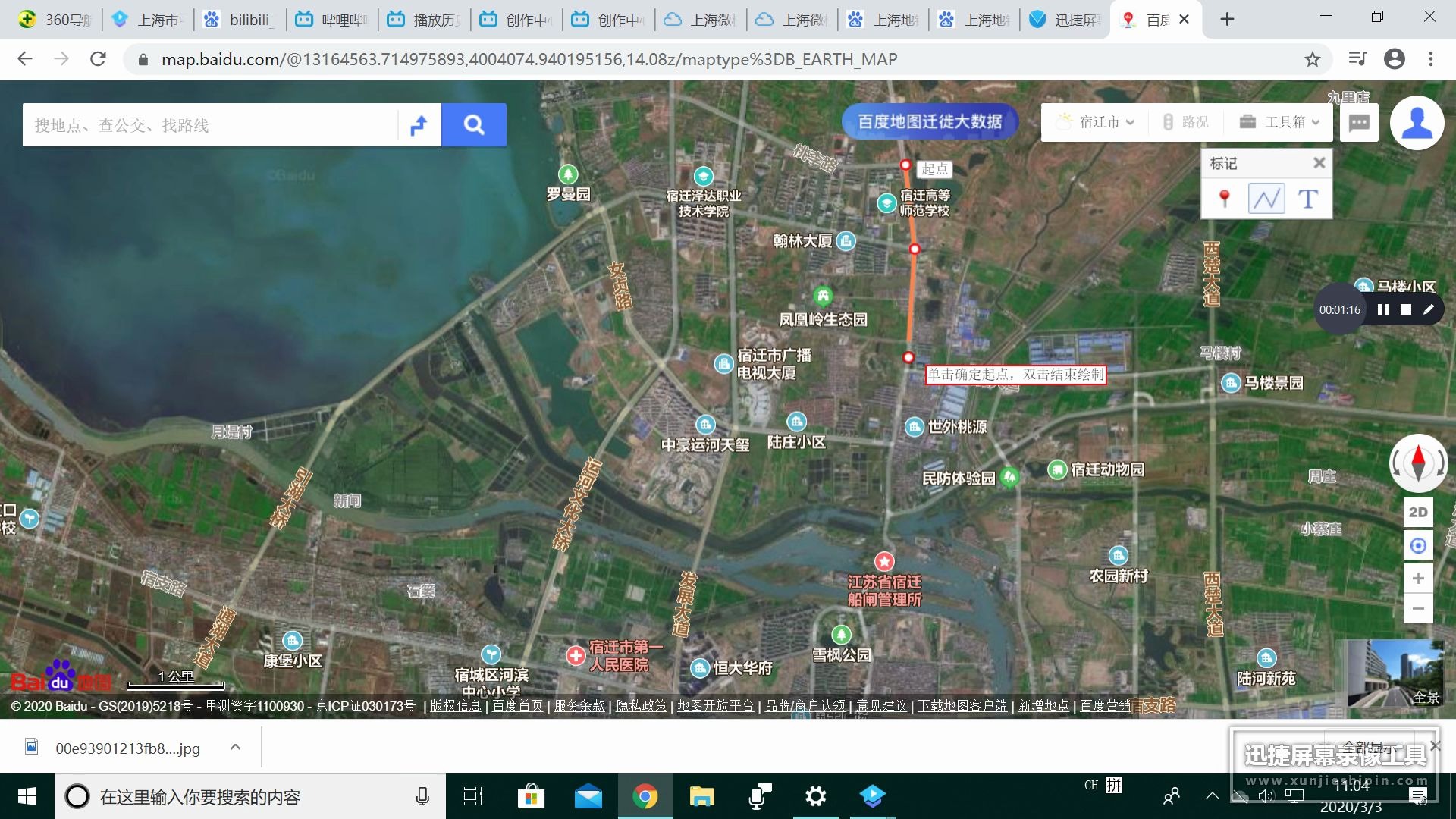Screen dimensions: 1456x819
Task: Switch to the 播放历史 browser tab
Action: coord(424,20)
